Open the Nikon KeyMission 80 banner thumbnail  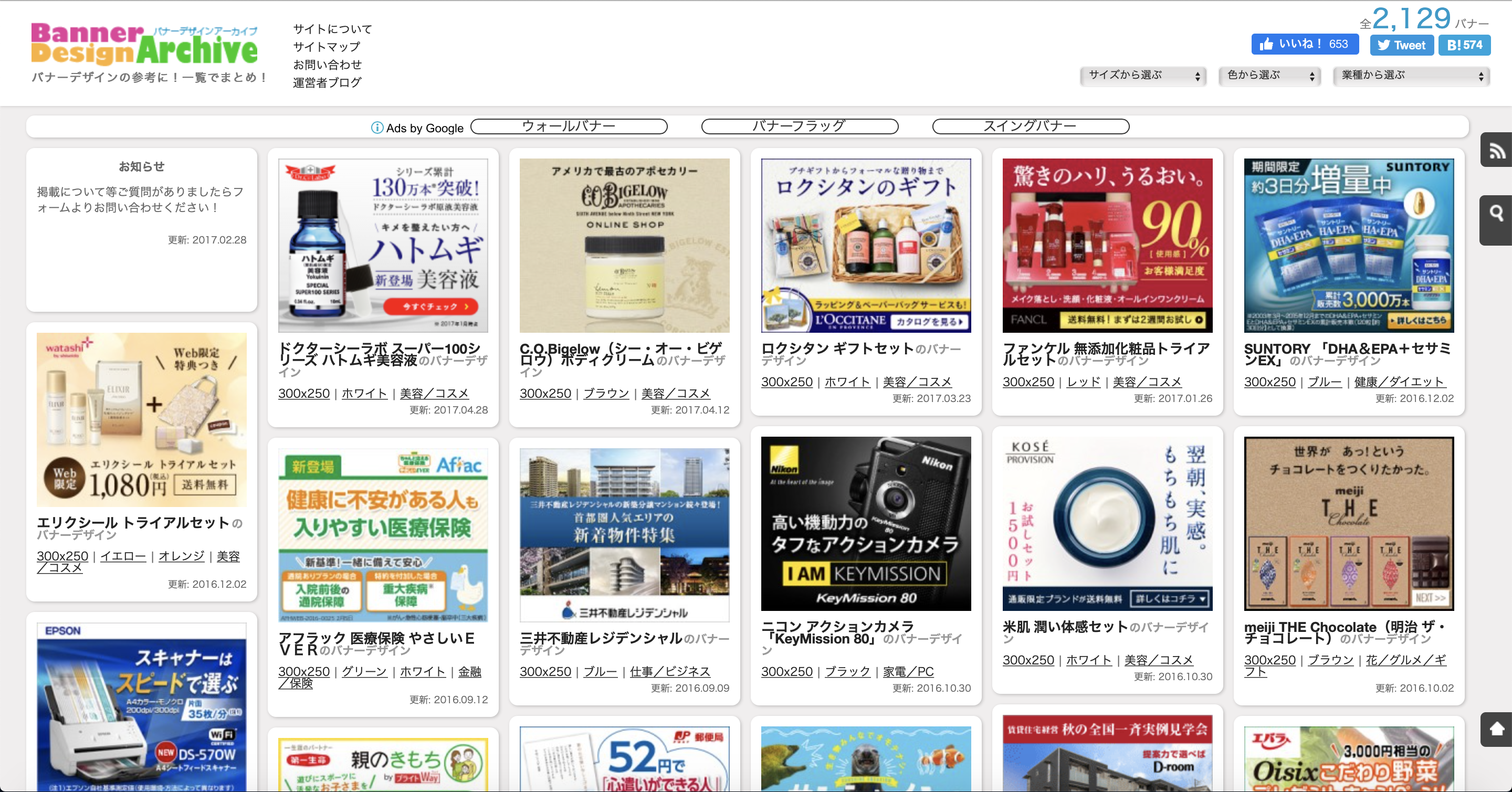[x=866, y=523]
